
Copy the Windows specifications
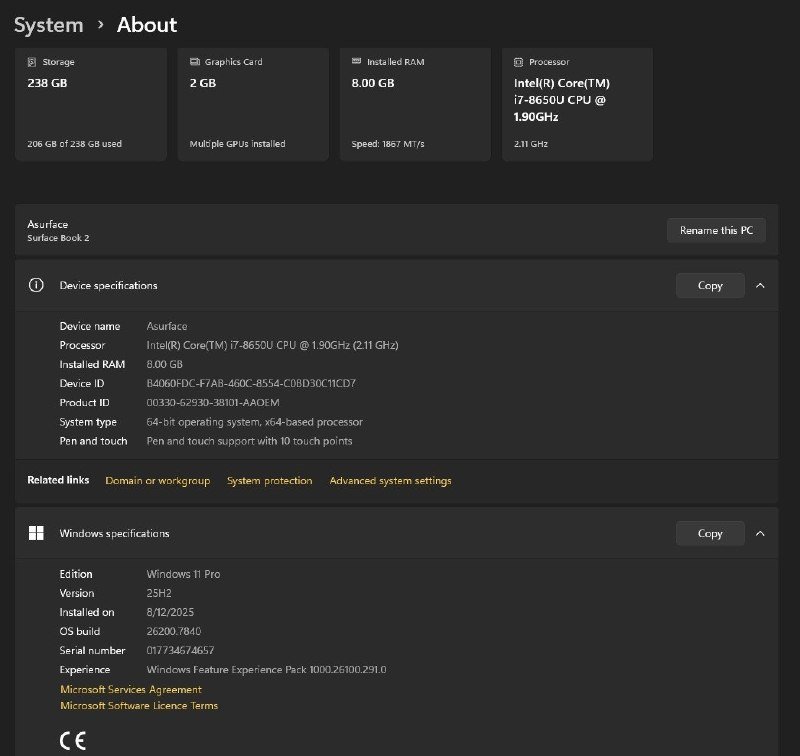pos(710,534)
